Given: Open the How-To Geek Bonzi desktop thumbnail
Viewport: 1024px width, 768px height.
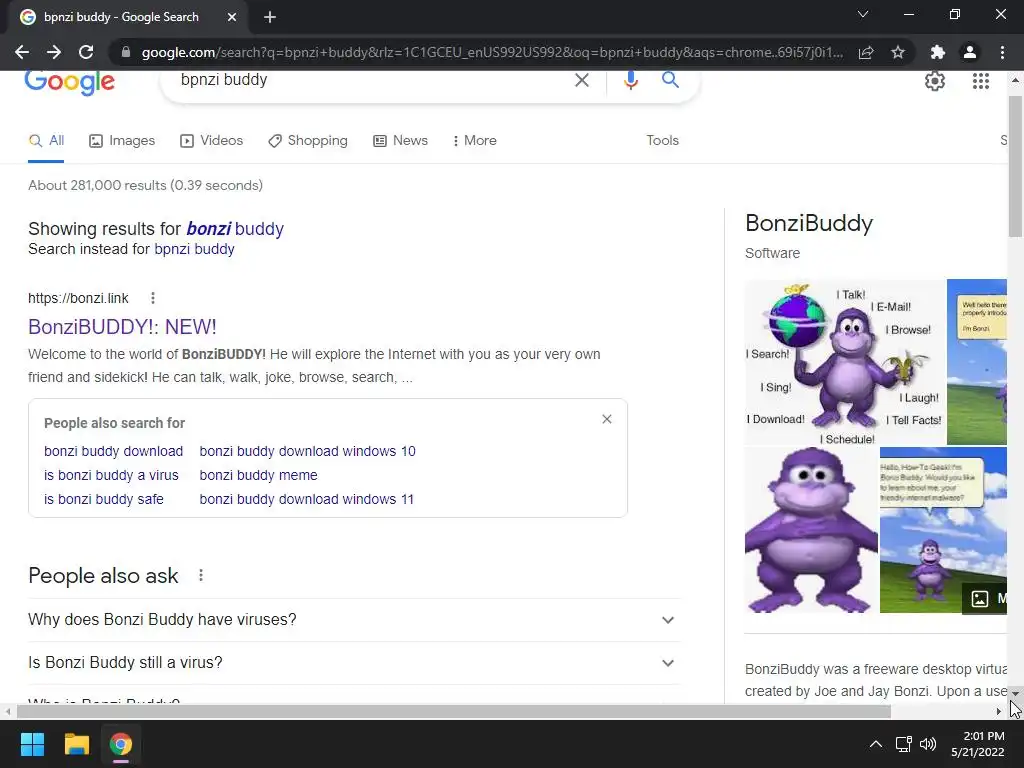Looking at the screenshot, I should pyautogui.click(x=943, y=530).
